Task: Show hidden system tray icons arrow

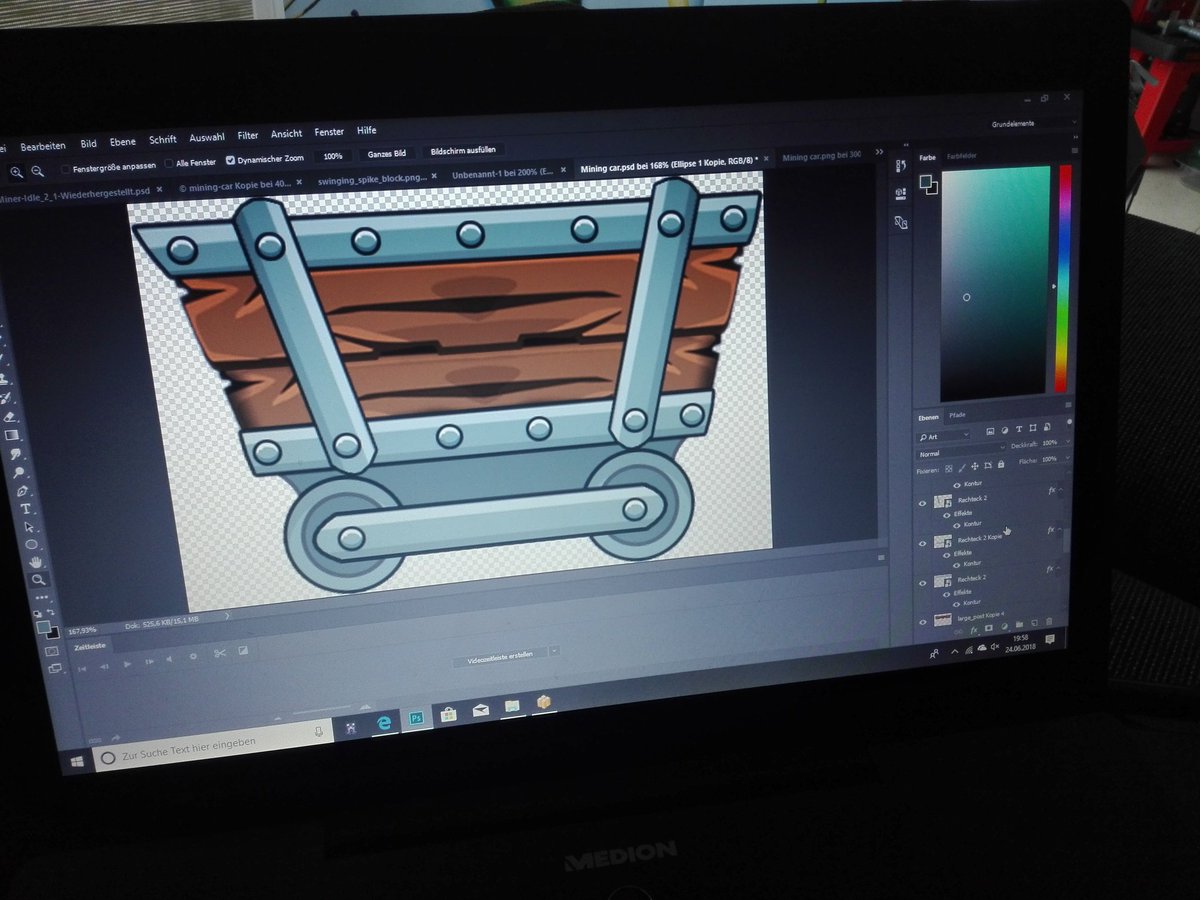Action: 953,650
